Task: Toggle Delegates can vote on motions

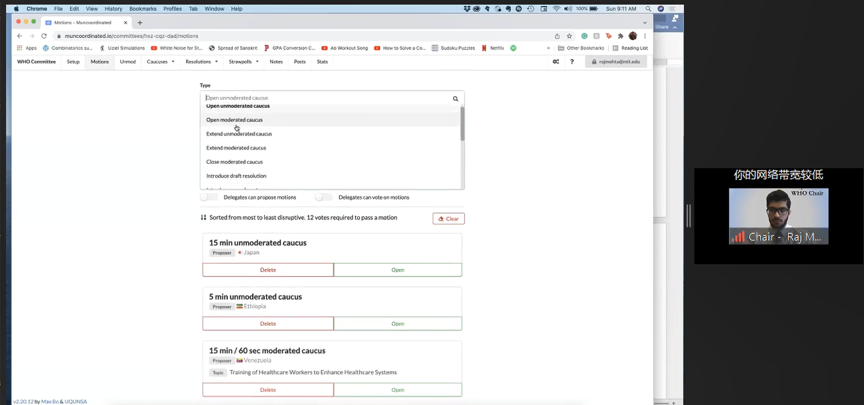Action: pos(323,197)
